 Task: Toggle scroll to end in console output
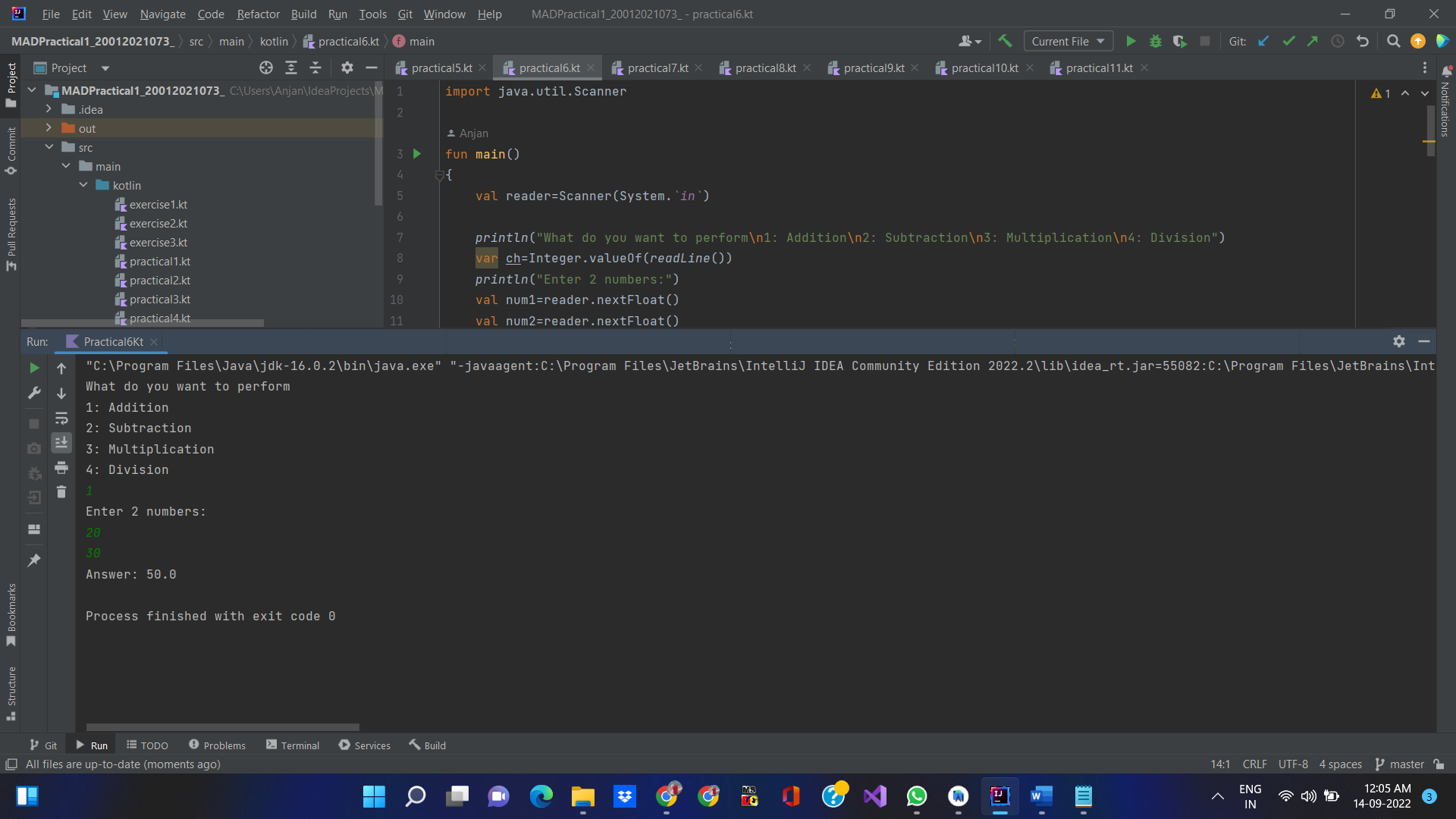(61, 442)
